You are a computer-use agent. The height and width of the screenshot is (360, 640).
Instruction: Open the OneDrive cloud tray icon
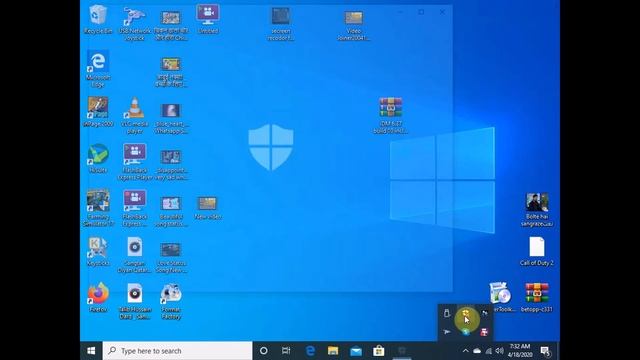click(x=477, y=351)
